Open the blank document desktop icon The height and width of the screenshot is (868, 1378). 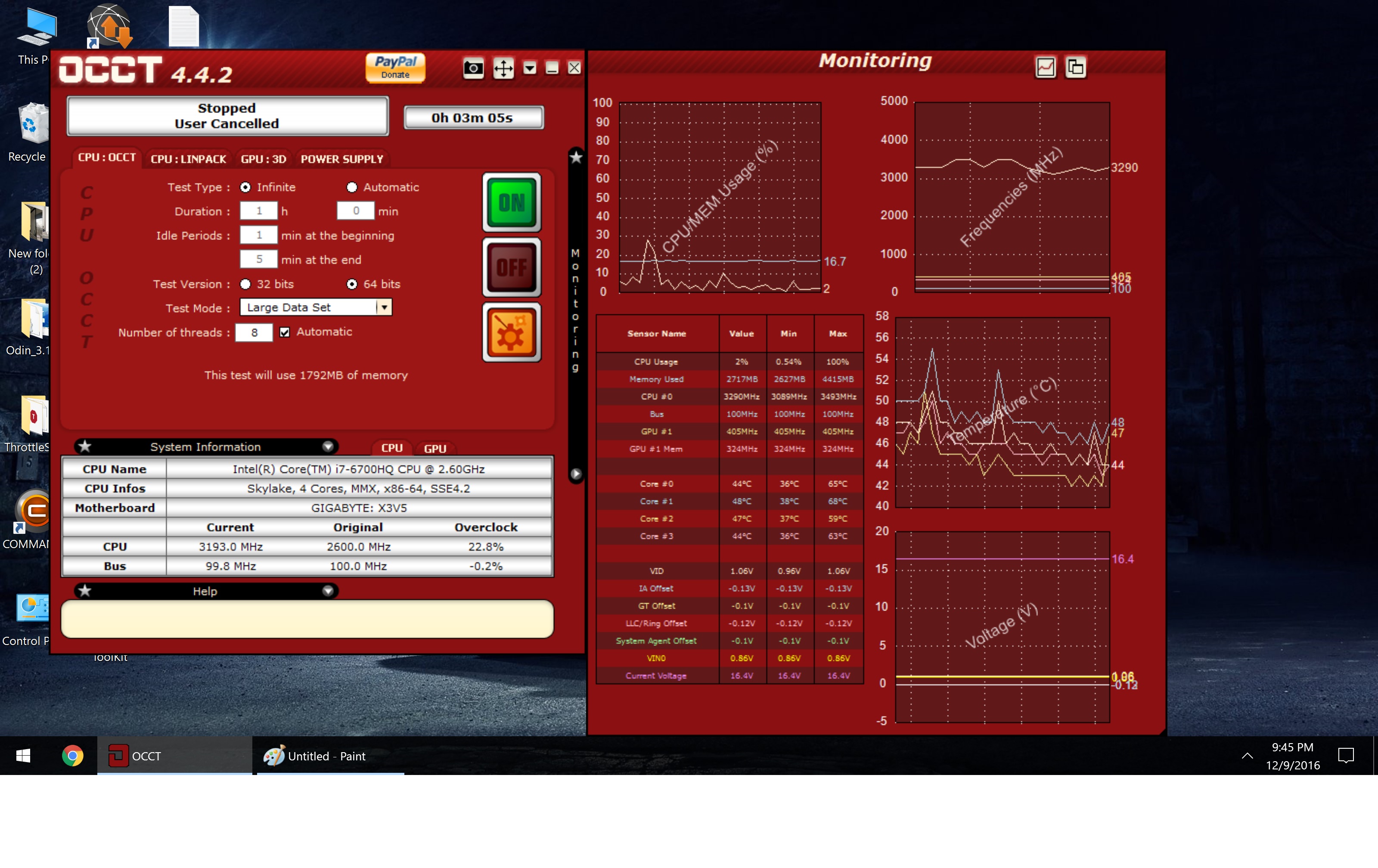point(184,26)
